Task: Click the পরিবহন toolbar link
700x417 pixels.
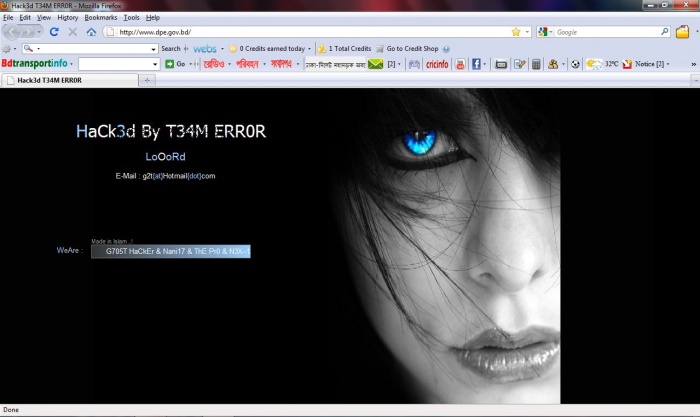Action: [247, 64]
